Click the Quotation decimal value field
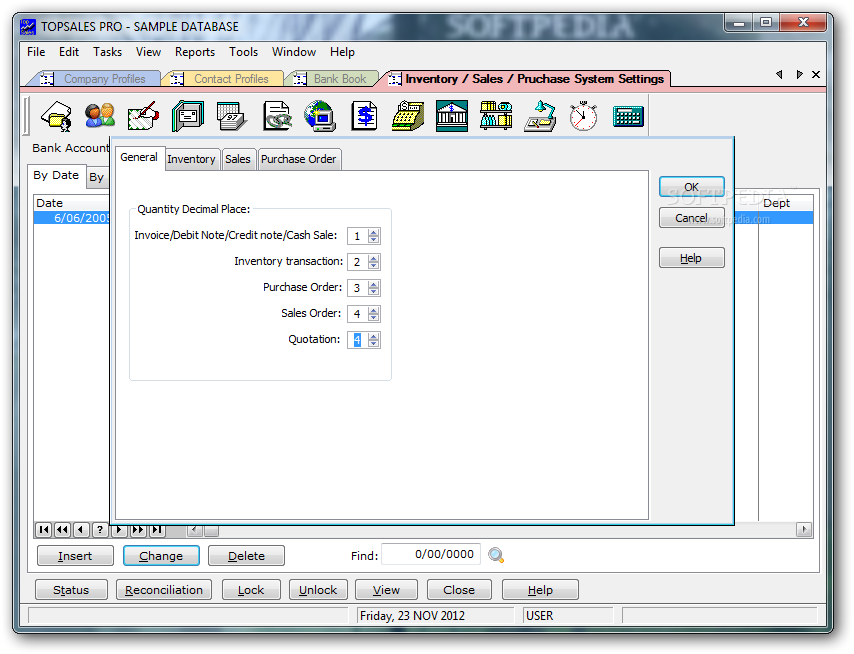The width and height of the screenshot is (854, 654). point(358,340)
